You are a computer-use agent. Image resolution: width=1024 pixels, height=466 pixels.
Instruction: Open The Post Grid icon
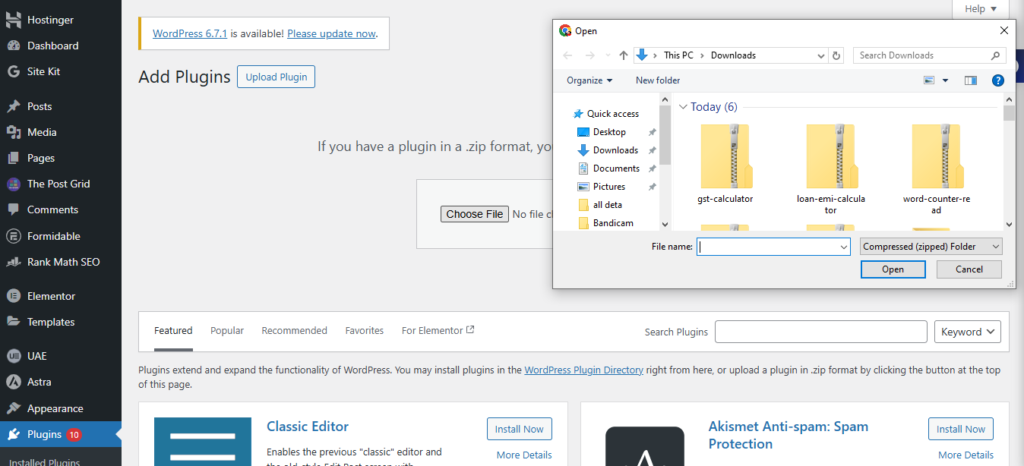tap(13, 184)
